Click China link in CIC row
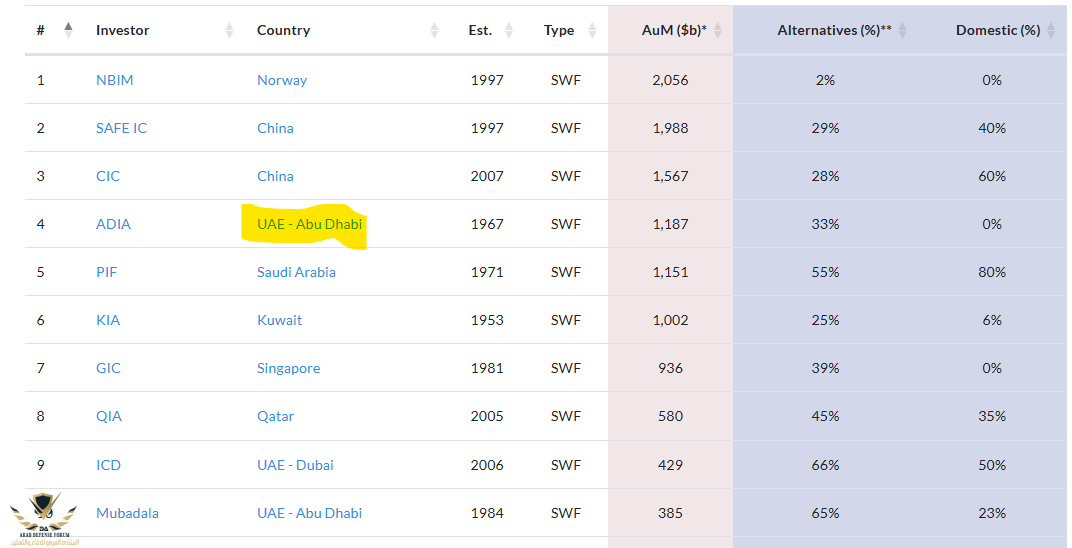The image size is (1072, 548). click(275, 176)
